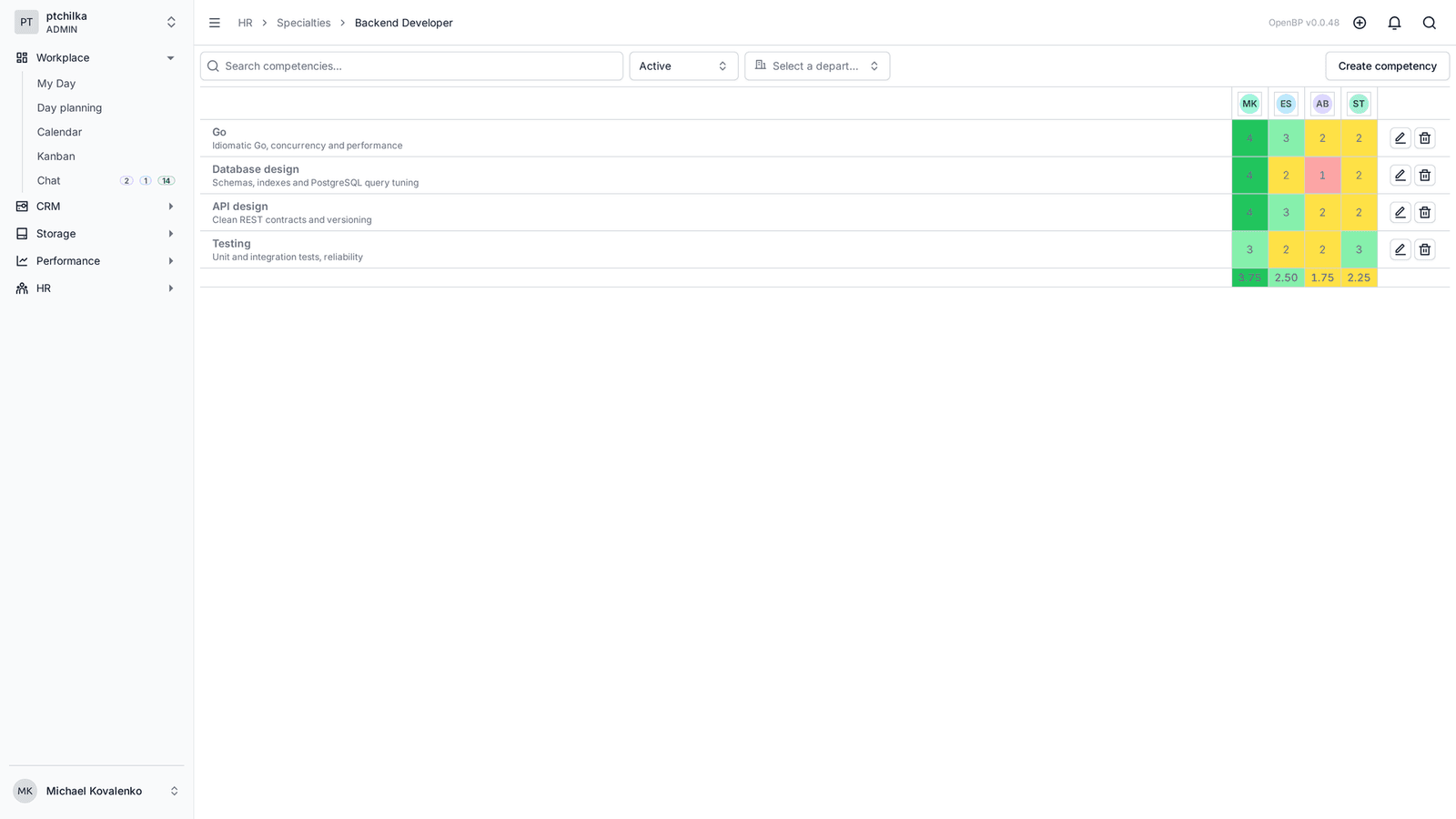1456x819 pixels.
Task: Open Chat in the sidebar
Action: click(49, 180)
